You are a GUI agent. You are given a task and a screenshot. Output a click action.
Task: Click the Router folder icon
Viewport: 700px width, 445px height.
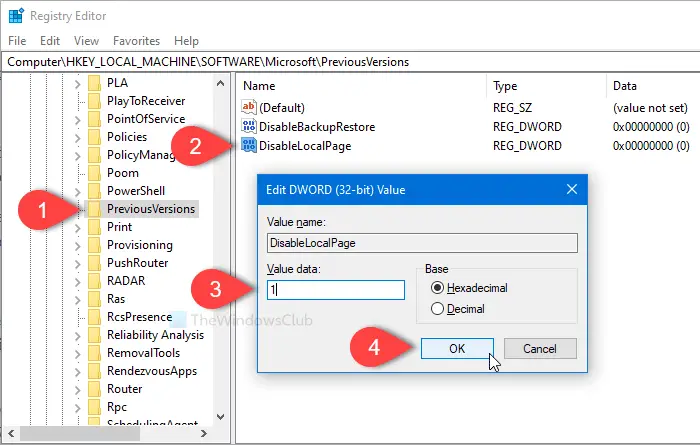94,389
